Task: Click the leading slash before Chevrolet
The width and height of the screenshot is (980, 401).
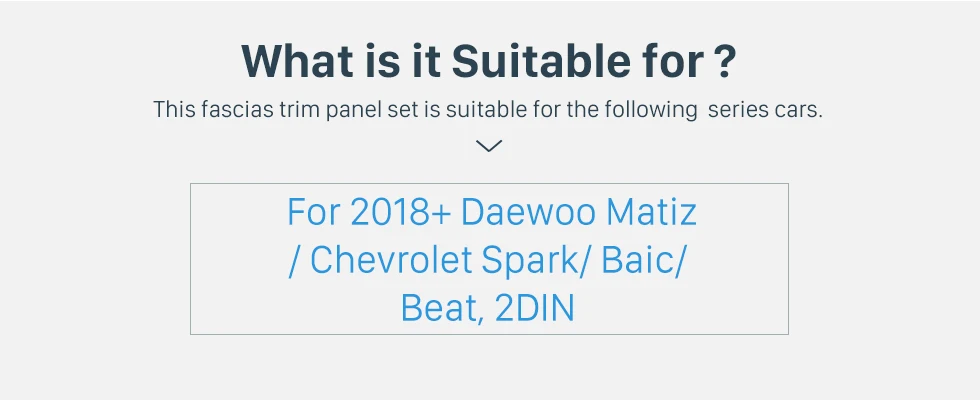Action: click(294, 260)
